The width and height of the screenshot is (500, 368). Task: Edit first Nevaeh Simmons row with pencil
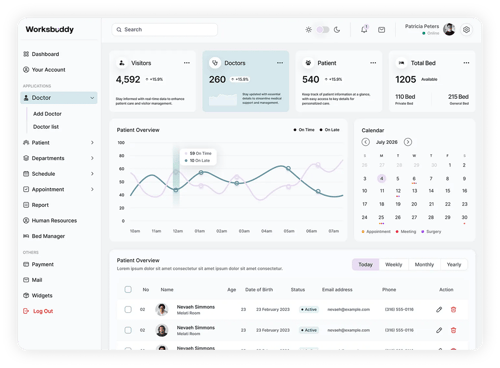[439, 310]
